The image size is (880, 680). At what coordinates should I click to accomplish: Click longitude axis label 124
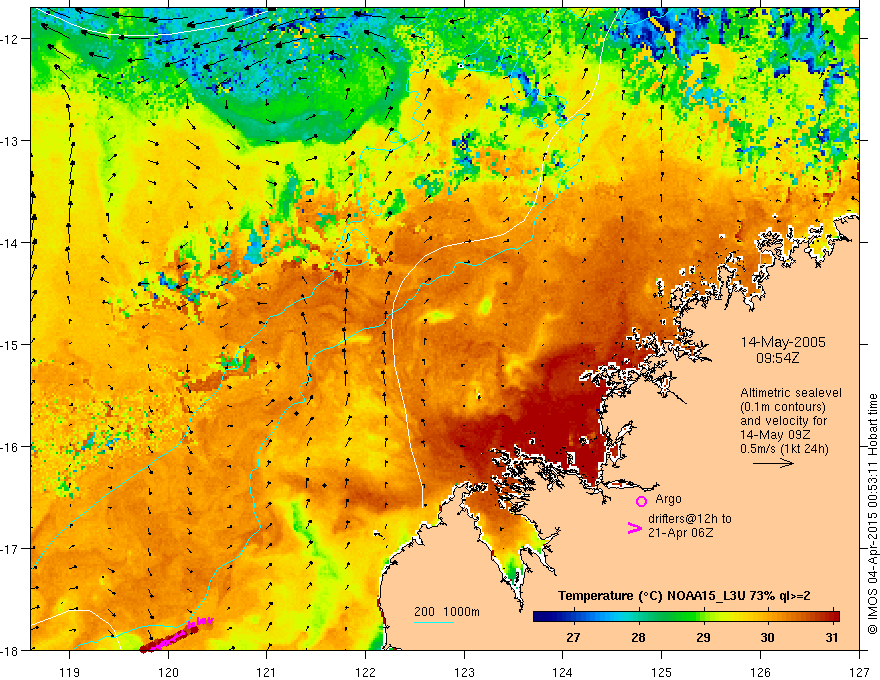pos(563,672)
